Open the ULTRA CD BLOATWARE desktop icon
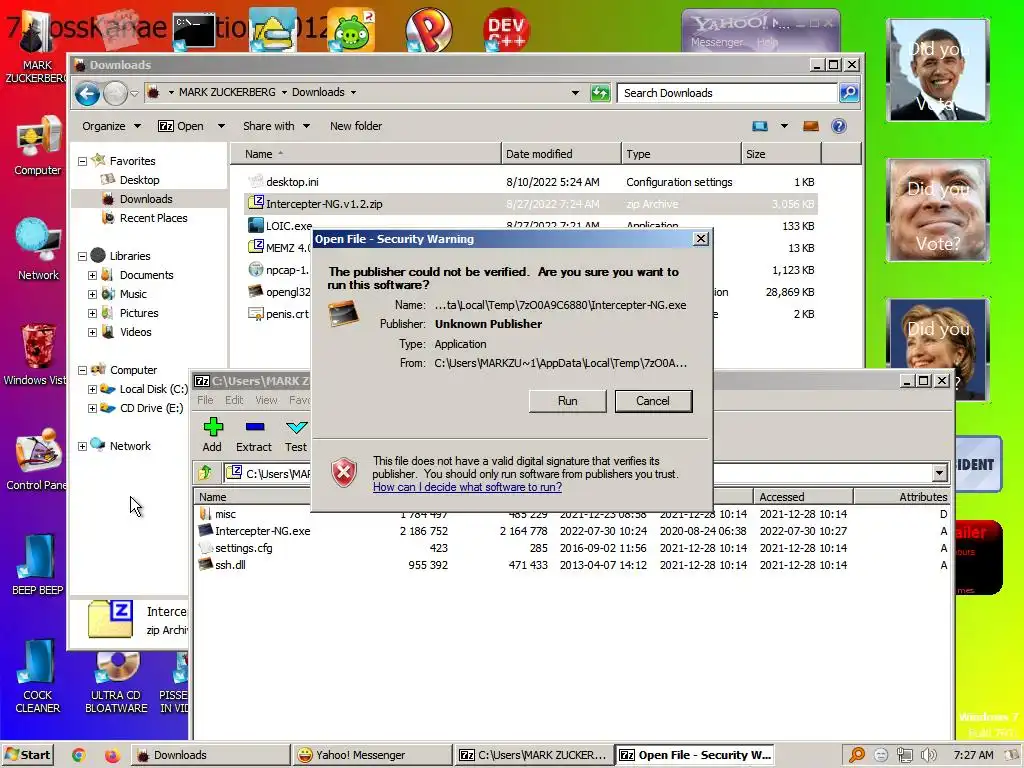 [116, 683]
